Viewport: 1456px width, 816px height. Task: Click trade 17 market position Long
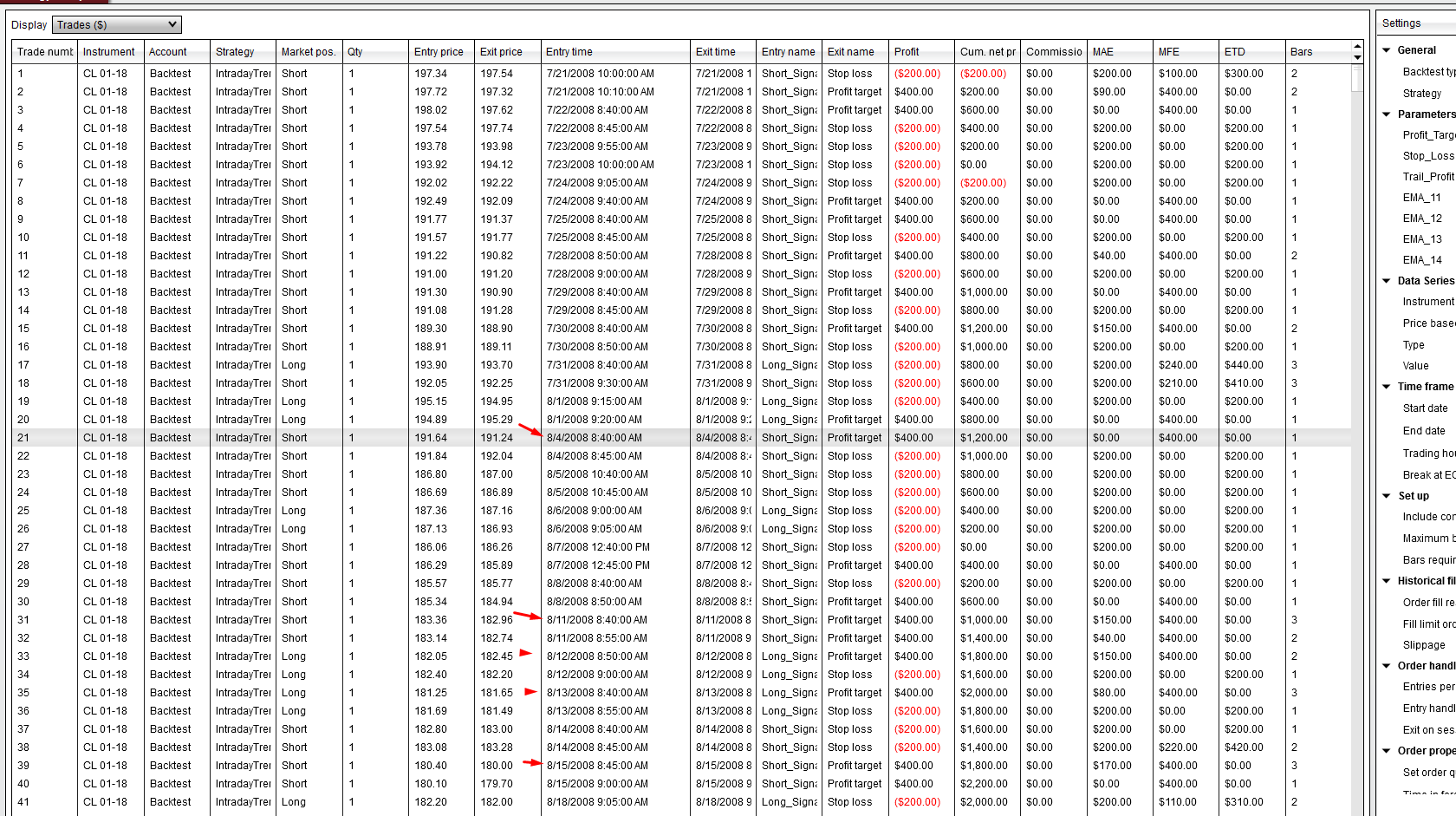(x=294, y=365)
